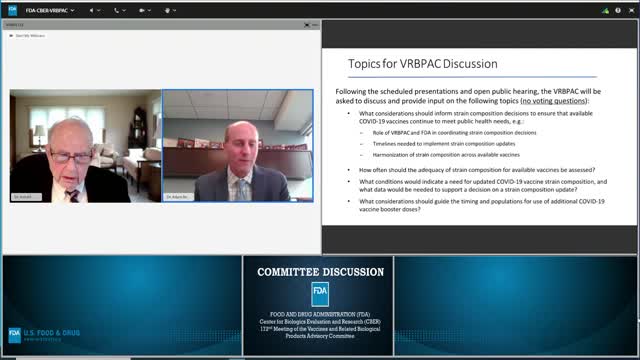Click the Harmonization of strain composition bullet
640x360 pixels.
tap(446, 155)
